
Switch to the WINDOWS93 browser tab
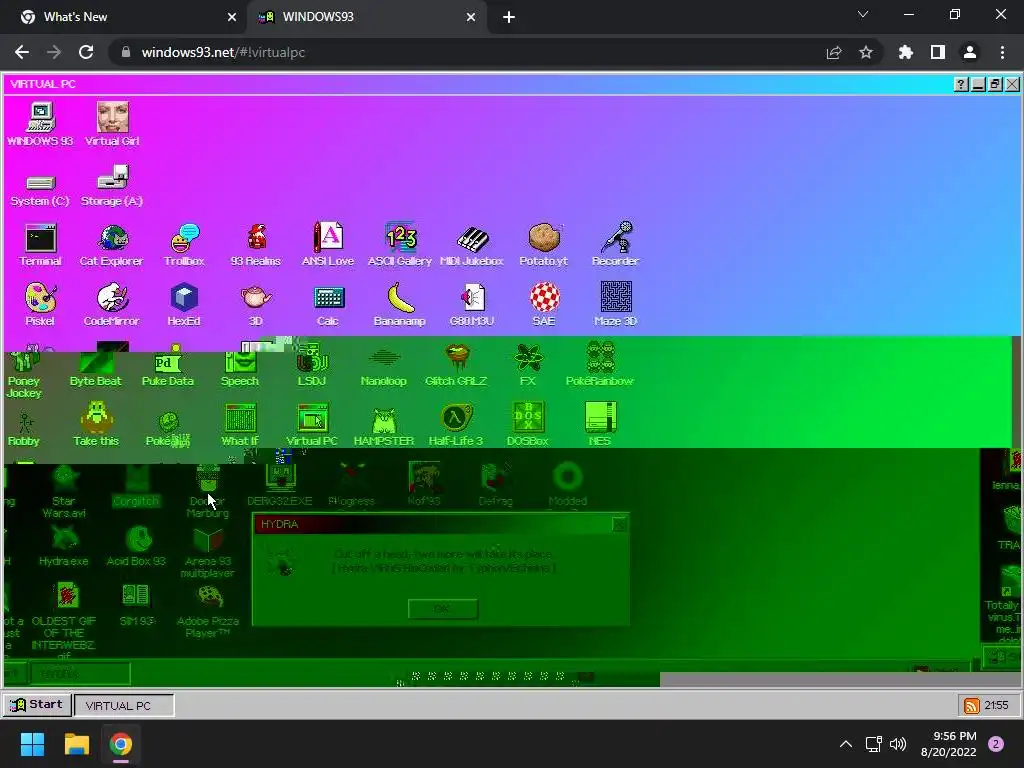tap(366, 17)
